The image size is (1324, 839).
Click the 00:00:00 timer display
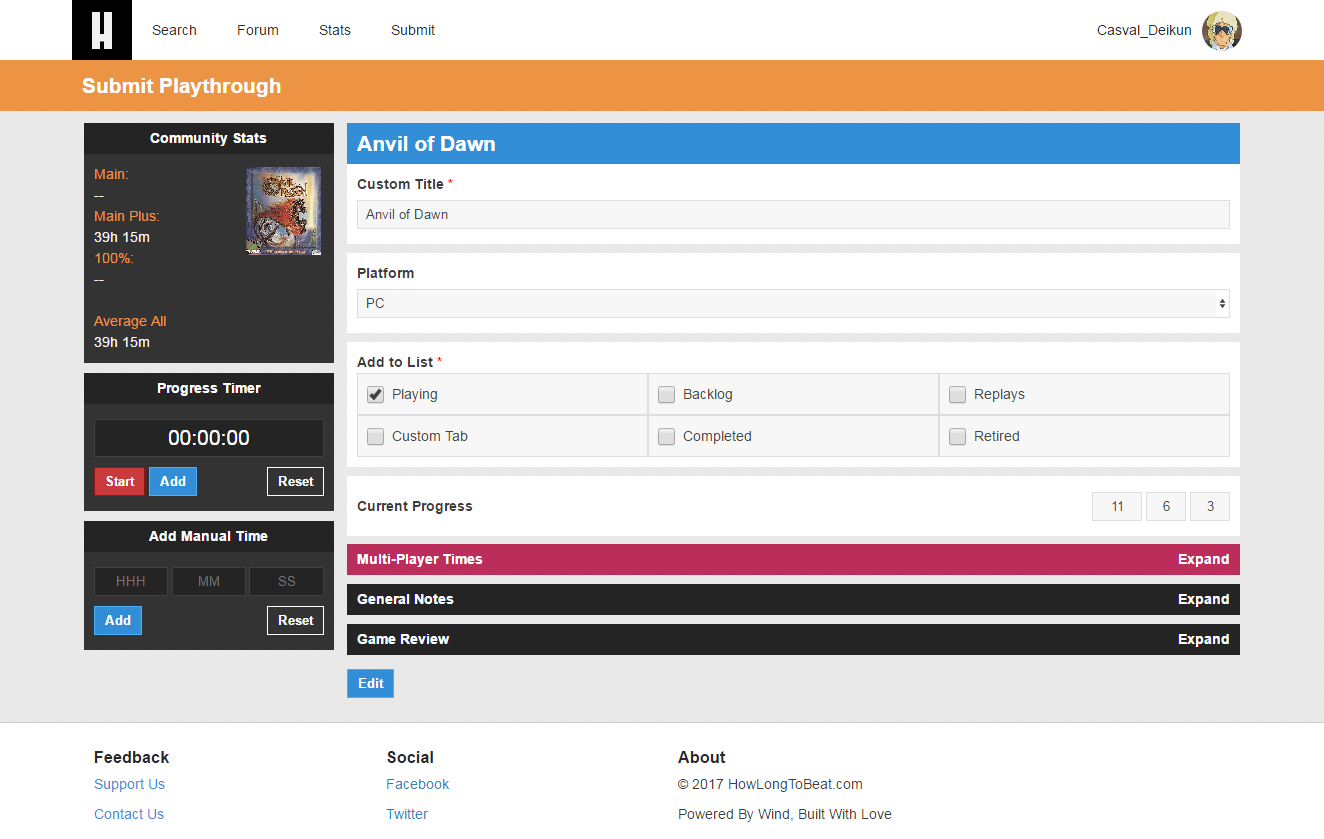pyautogui.click(x=209, y=438)
